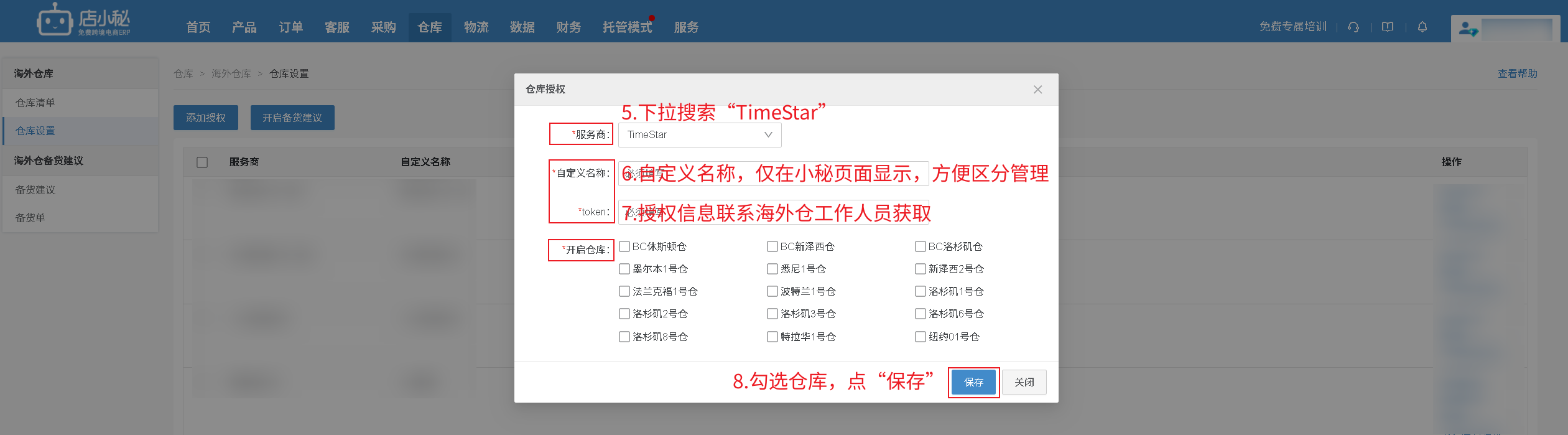Click the 店小秘 robot logo
Screen dimensions: 1568x435
[83, 21]
